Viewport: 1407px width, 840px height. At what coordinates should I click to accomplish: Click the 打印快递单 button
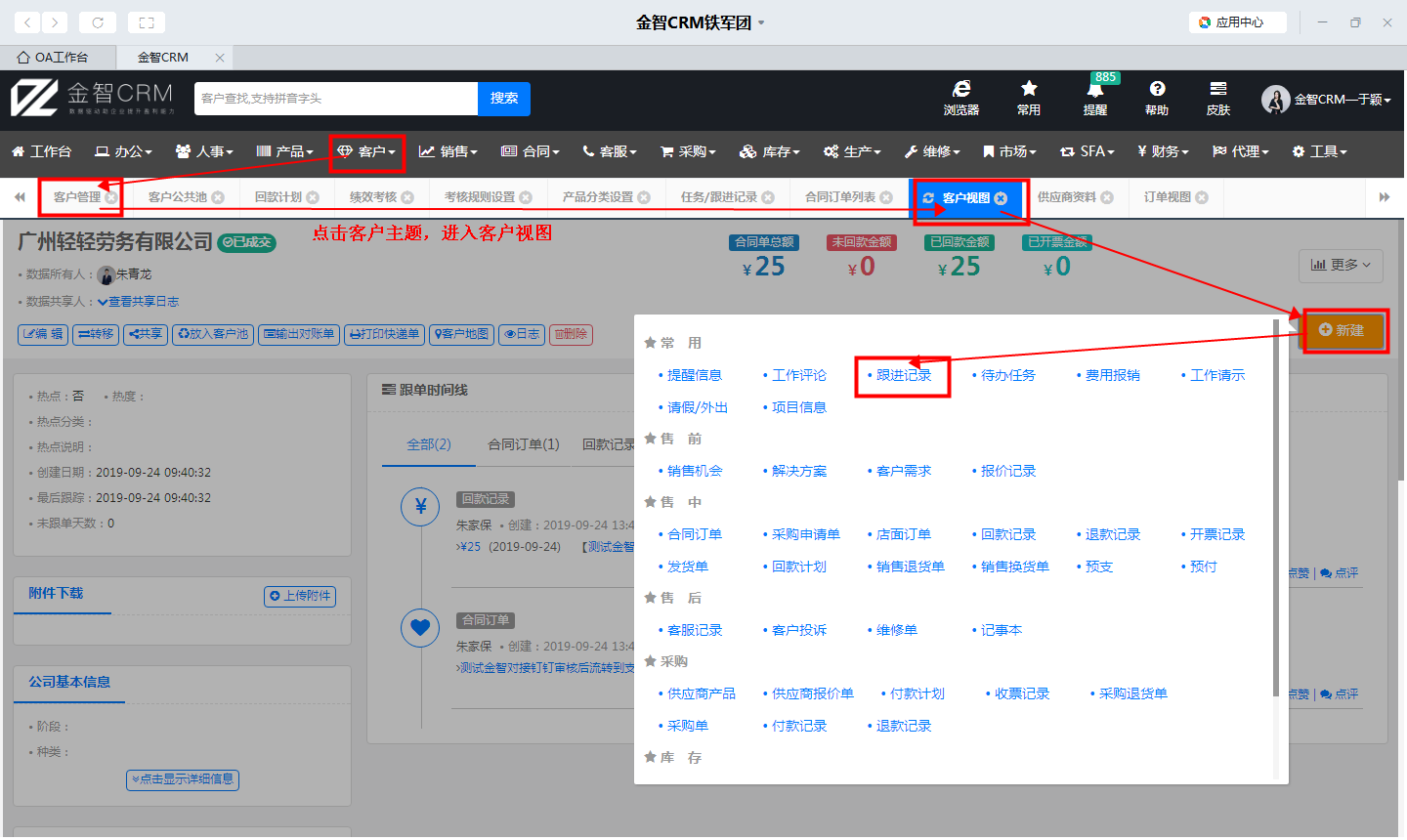[384, 334]
